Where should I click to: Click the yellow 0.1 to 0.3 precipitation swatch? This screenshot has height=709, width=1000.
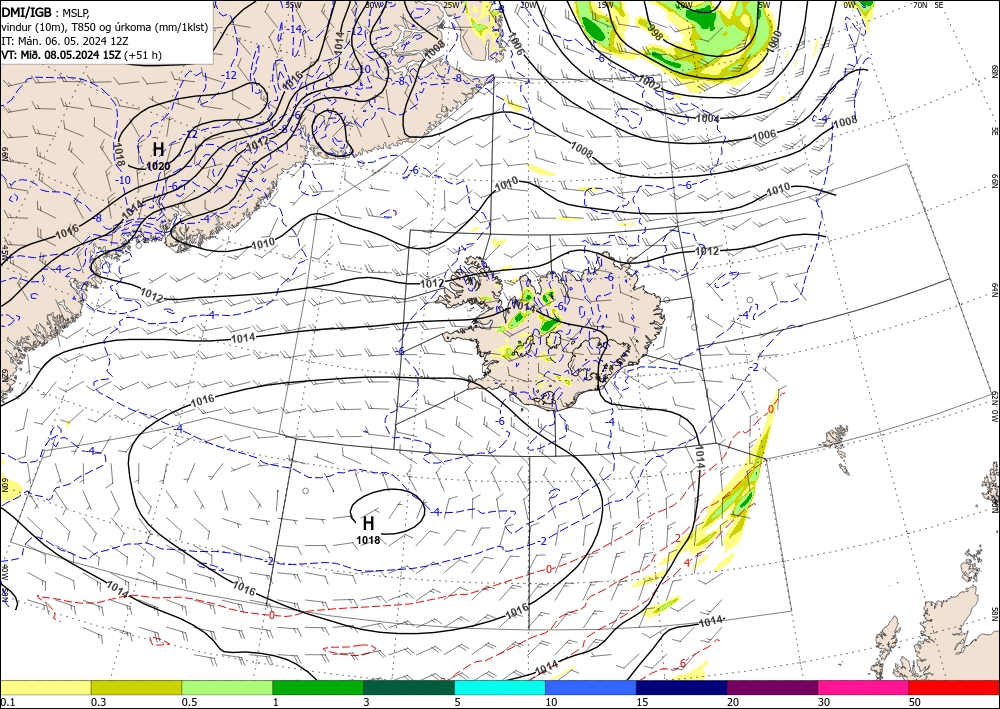[45, 687]
